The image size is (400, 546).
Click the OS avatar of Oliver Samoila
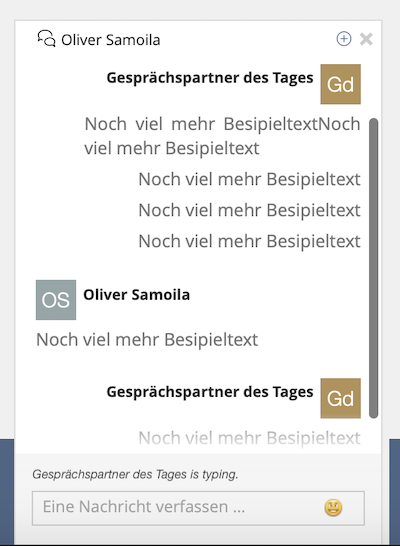(x=56, y=300)
